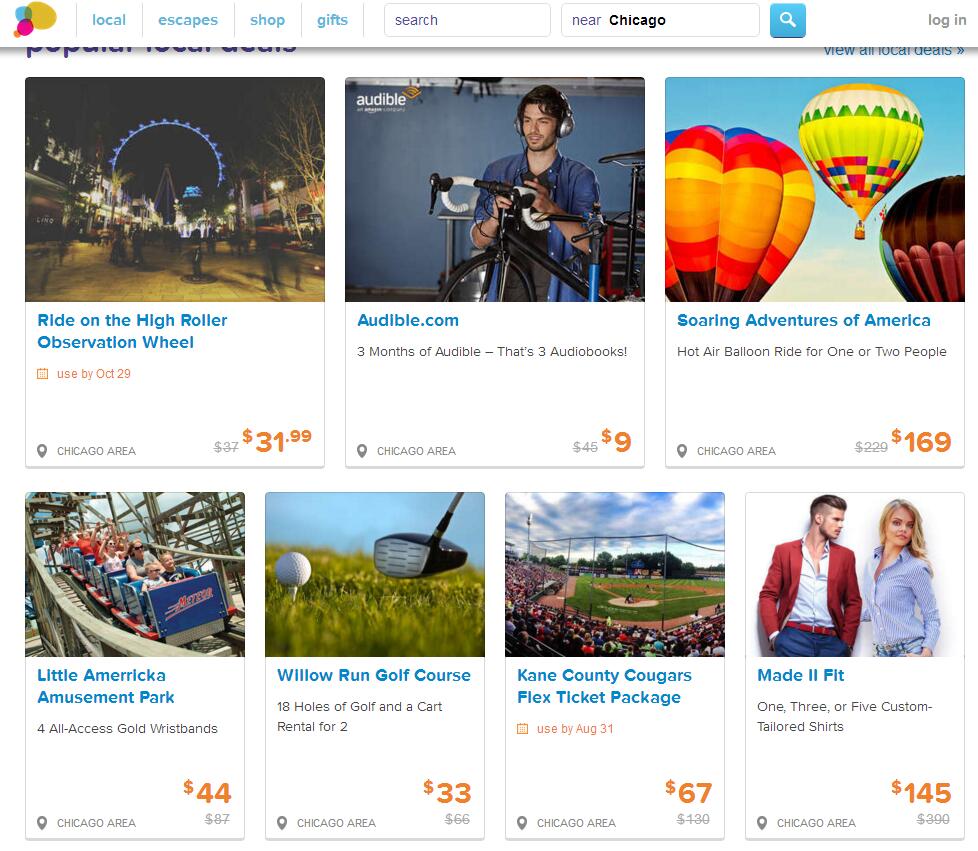The image size is (978, 851).
Task: Click the $169 balloon ride price
Action: coord(921,440)
